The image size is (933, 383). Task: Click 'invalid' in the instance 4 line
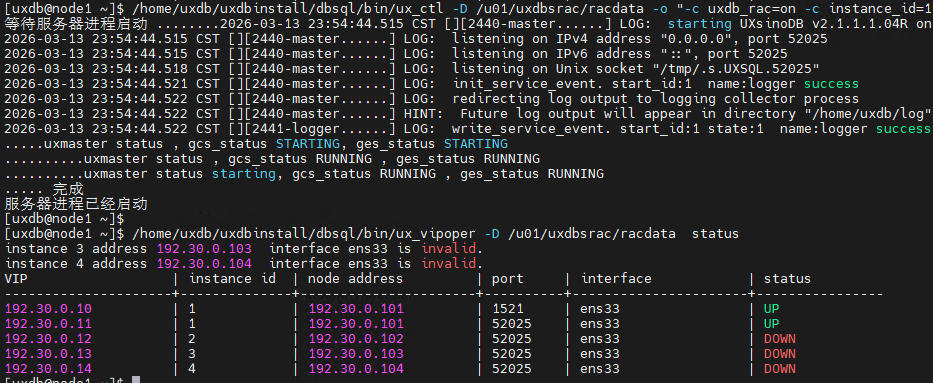click(x=450, y=263)
